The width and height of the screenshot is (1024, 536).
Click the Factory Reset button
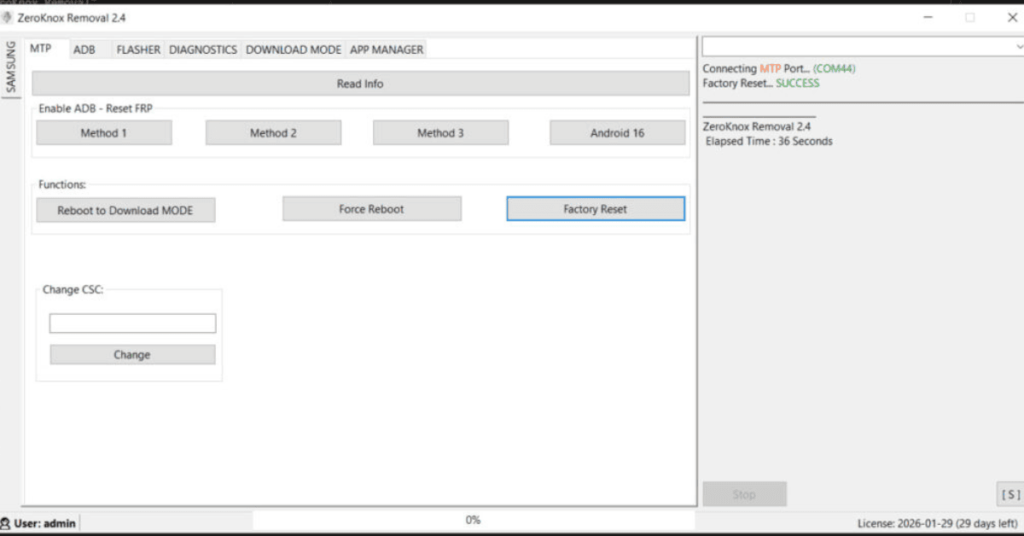[596, 209]
